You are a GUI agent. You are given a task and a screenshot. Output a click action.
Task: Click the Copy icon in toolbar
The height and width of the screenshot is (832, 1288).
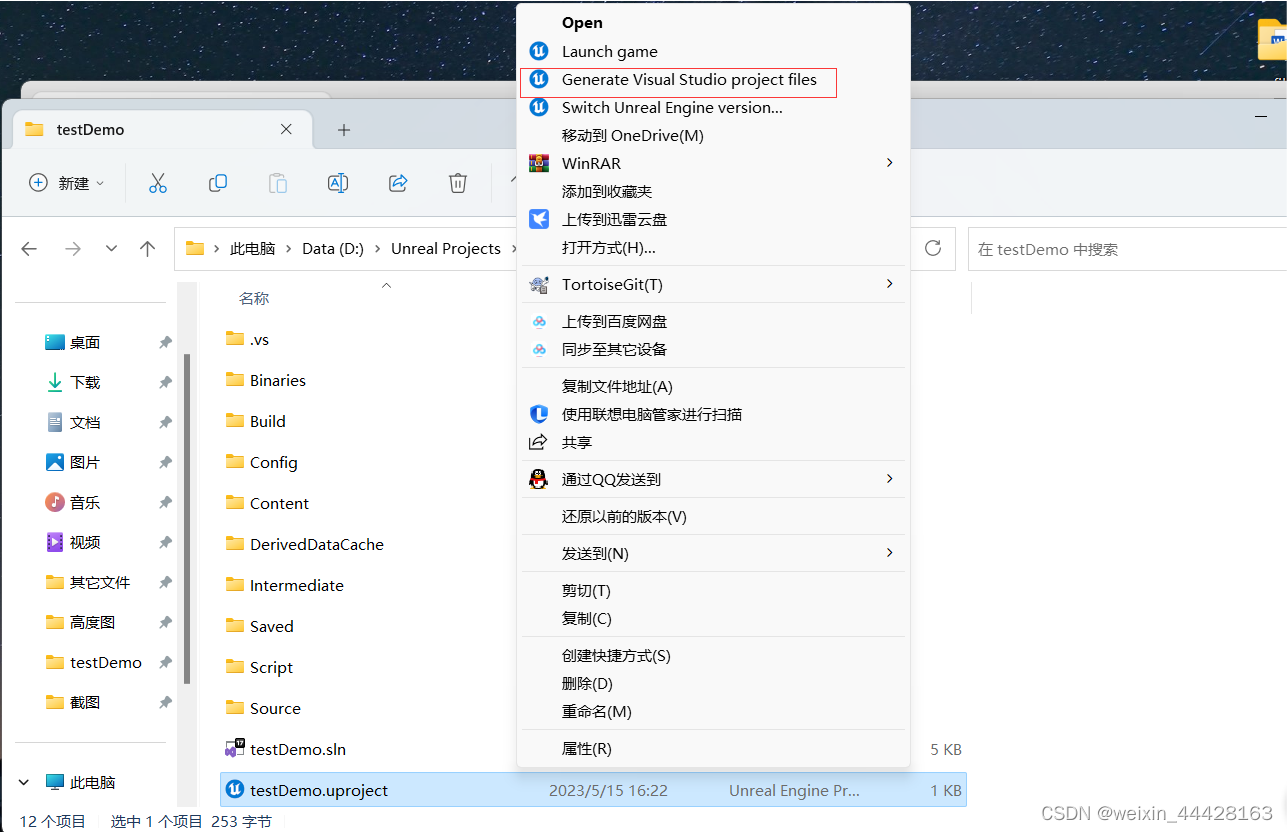coord(217,183)
